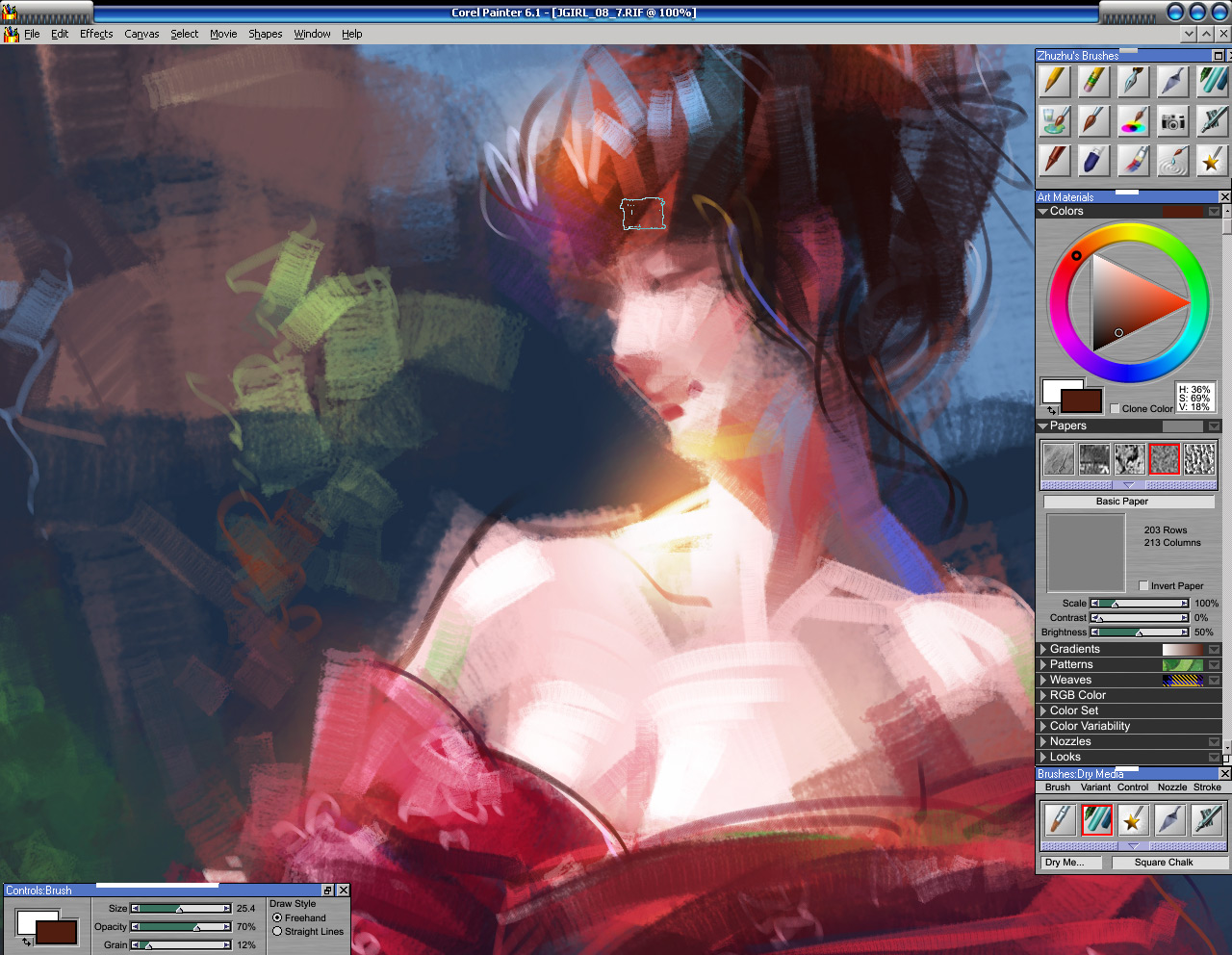1232x955 pixels.
Task: Select the airbrush in Zhuzhu's Brushes
Action: pos(1212,121)
